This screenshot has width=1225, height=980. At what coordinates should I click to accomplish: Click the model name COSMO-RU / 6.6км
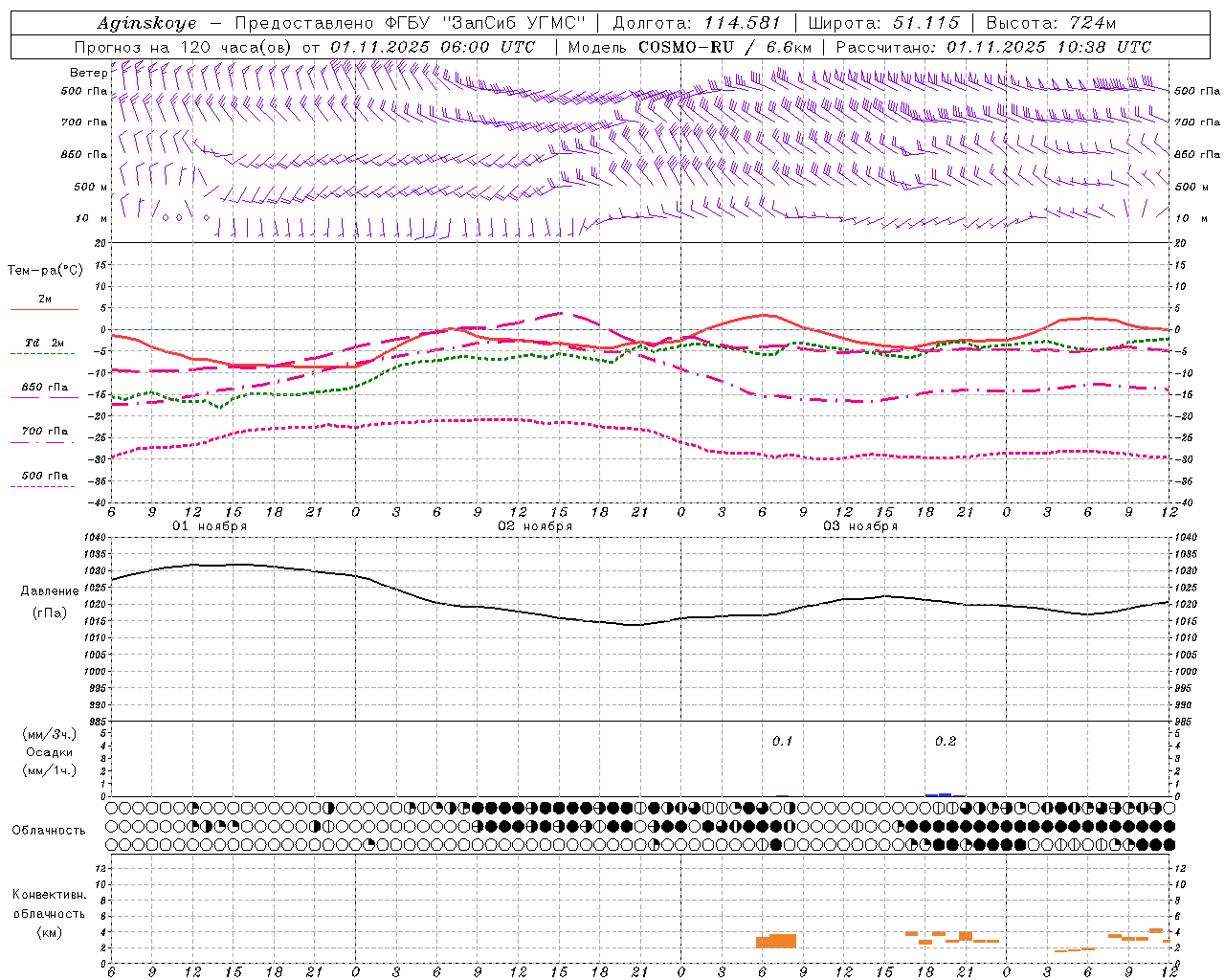click(725, 47)
